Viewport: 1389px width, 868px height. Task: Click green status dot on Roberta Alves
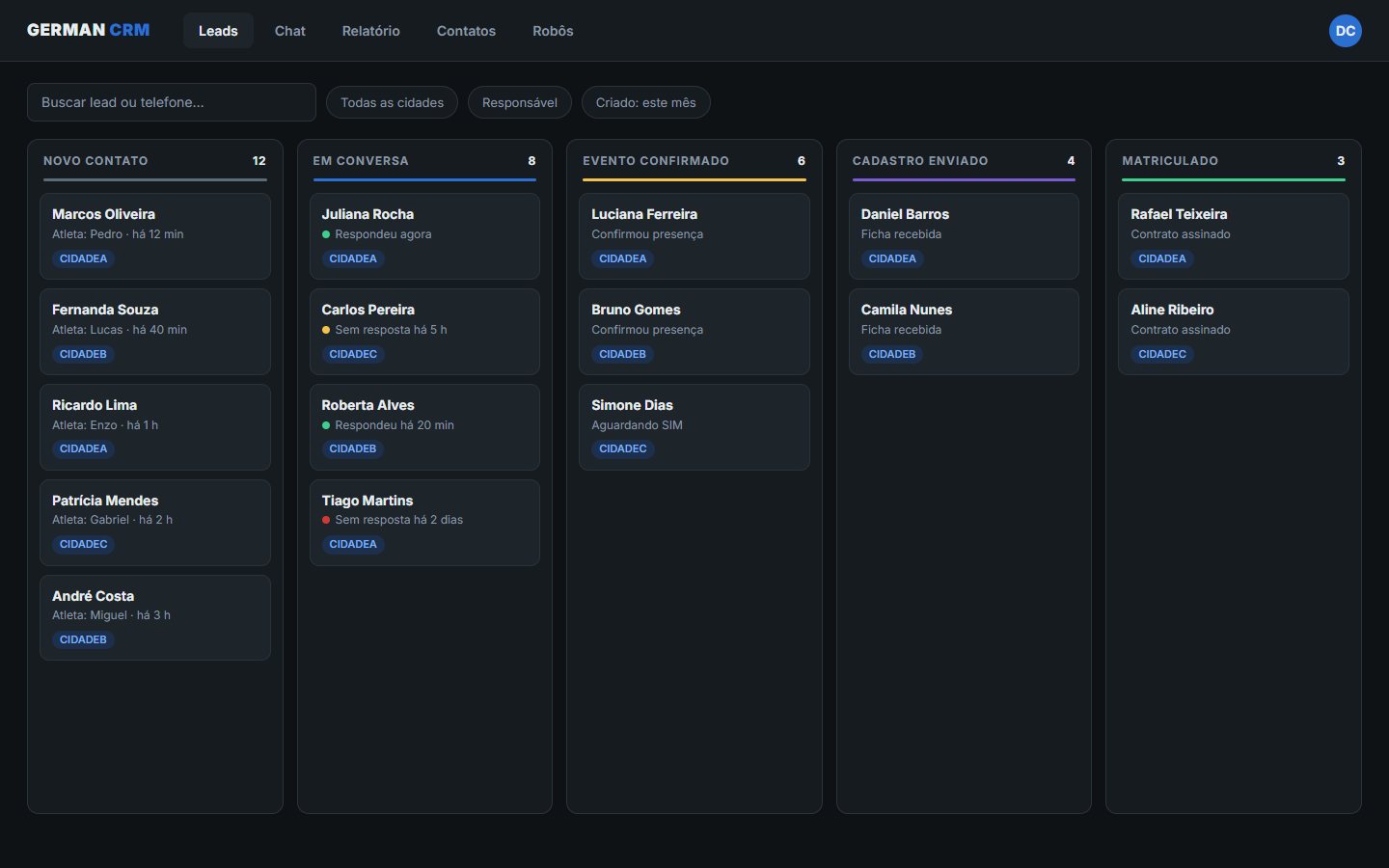326,425
